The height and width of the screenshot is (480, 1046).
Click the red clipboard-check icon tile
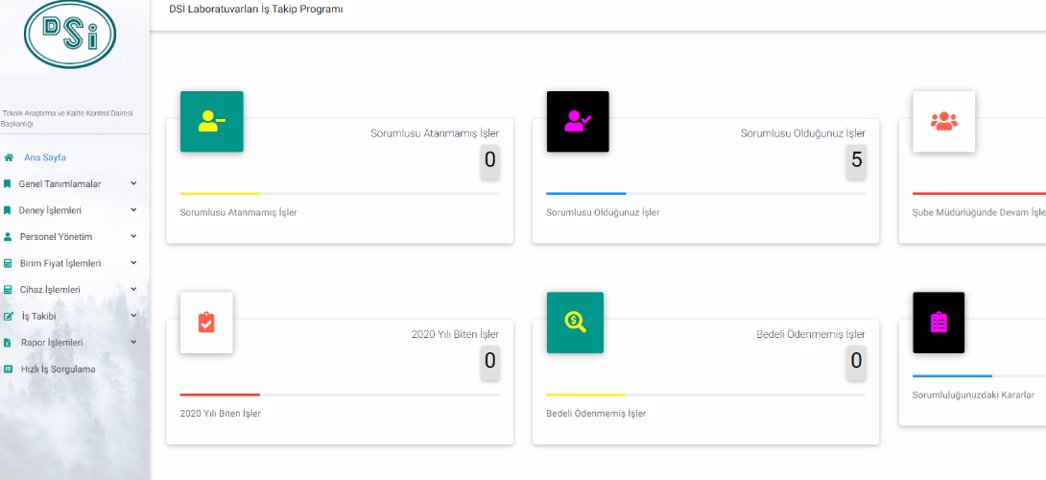click(x=206, y=322)
